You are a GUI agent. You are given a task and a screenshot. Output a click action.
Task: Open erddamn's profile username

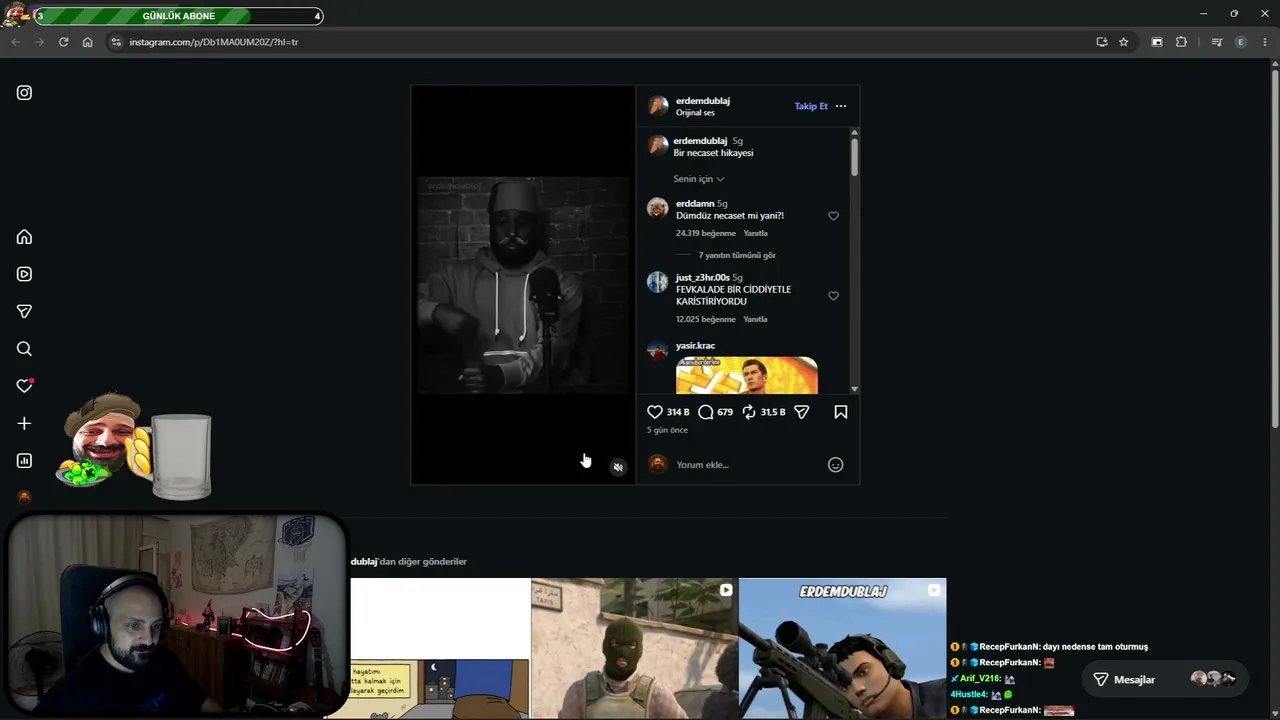coord(695,204)
